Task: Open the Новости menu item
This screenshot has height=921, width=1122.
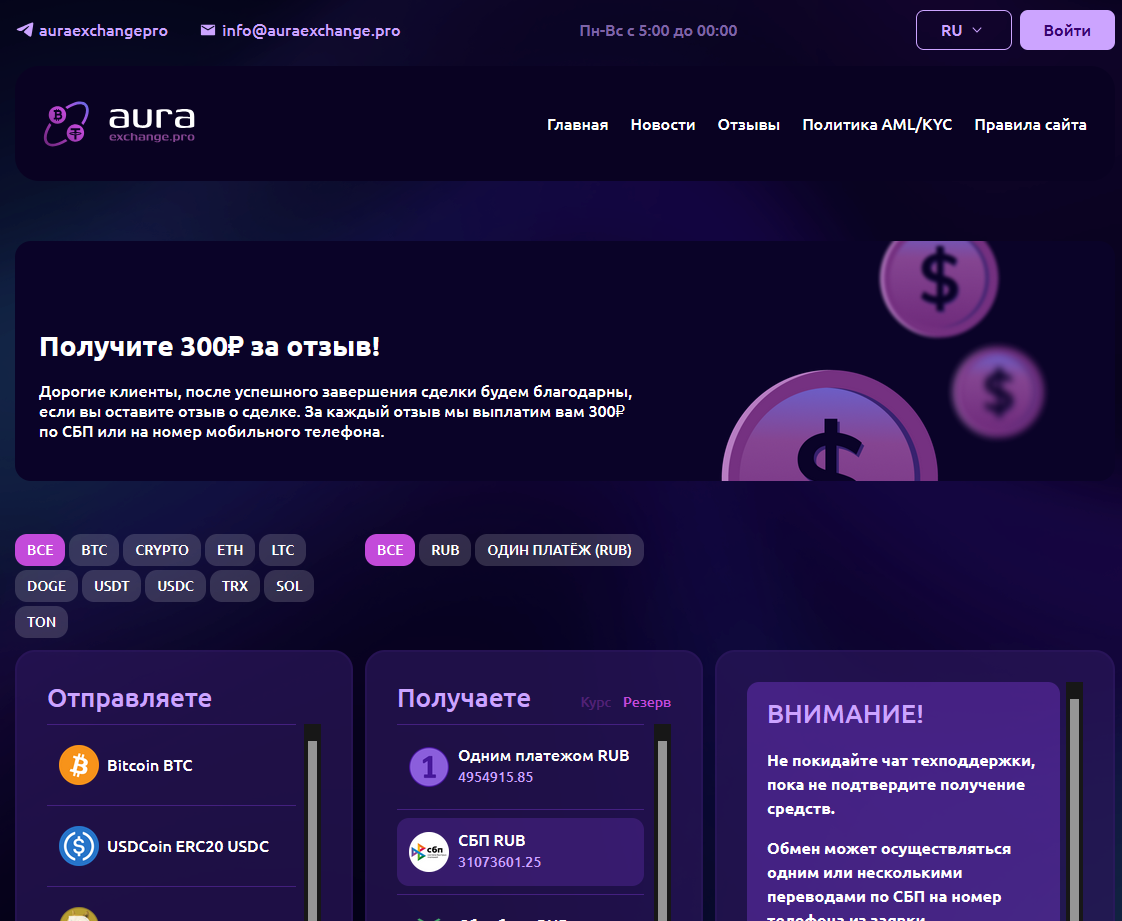Action: 662,125
